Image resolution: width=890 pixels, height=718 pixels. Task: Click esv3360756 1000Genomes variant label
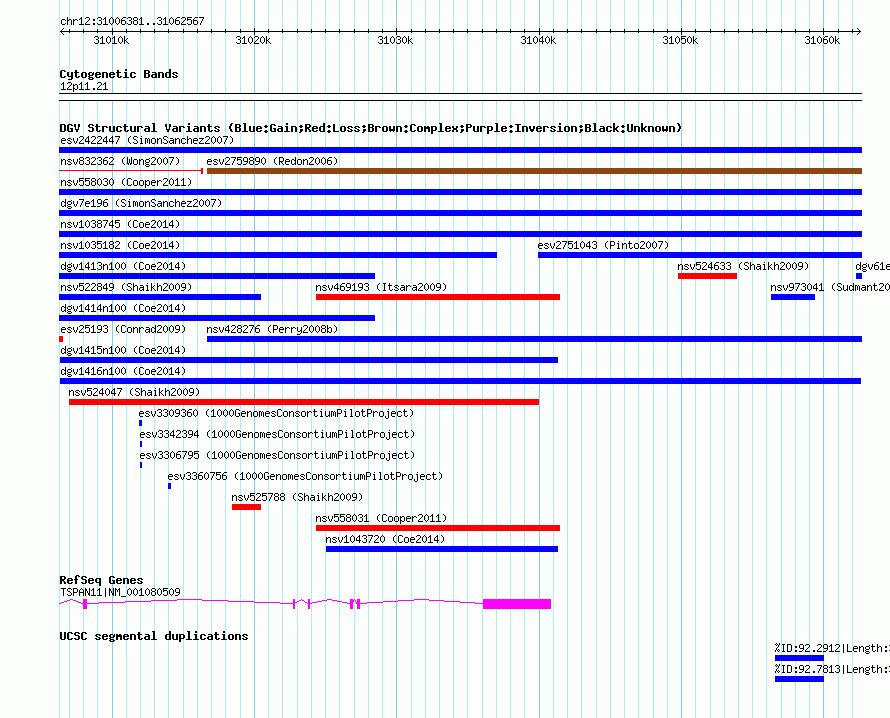tap(305, 476)
